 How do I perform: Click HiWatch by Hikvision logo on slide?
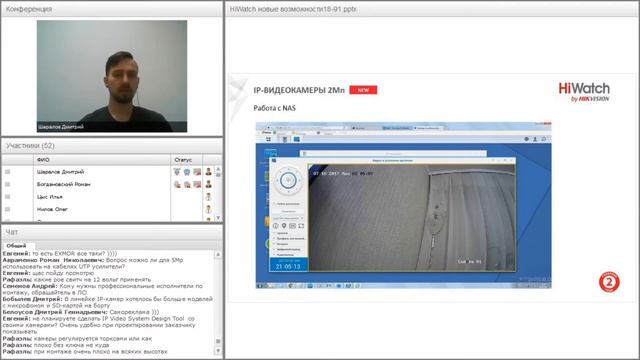point(584,92)
